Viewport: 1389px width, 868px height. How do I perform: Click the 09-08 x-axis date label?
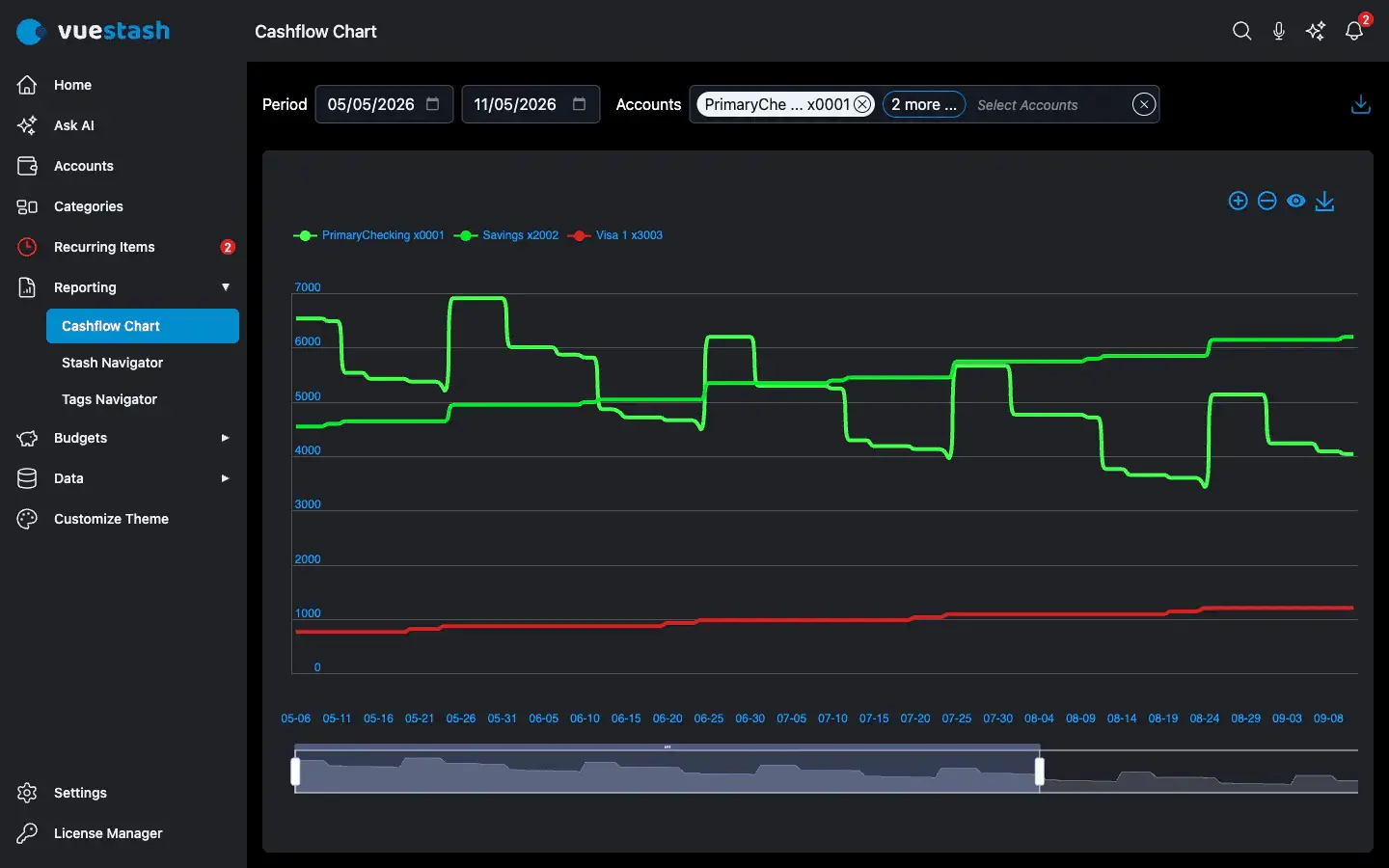(x=1328, y=719)
